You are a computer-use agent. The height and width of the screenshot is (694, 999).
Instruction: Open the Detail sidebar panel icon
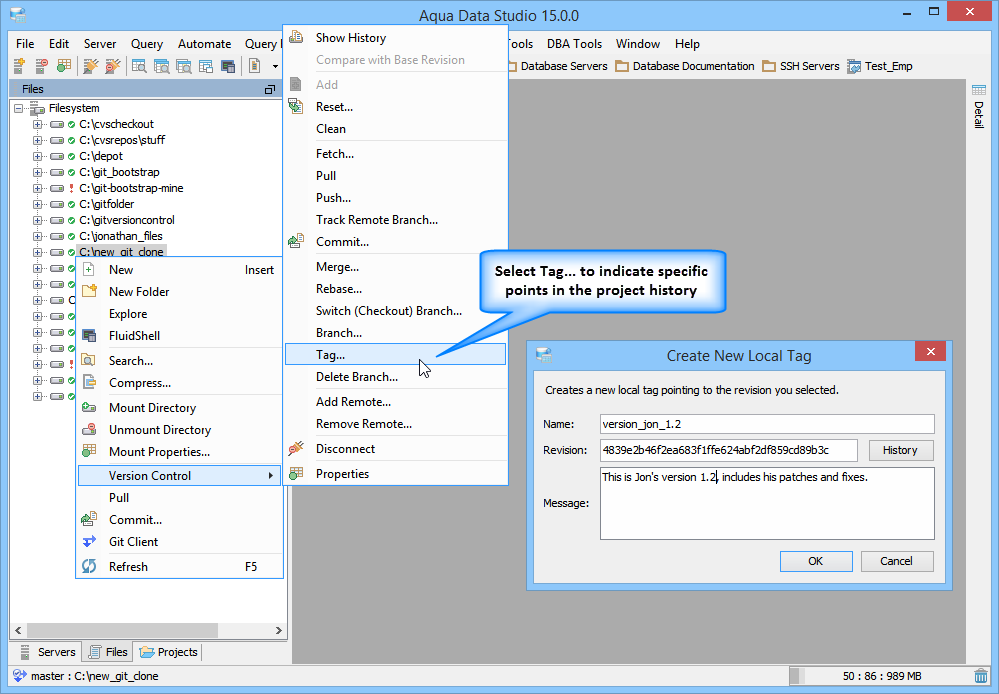click(979, 90)
